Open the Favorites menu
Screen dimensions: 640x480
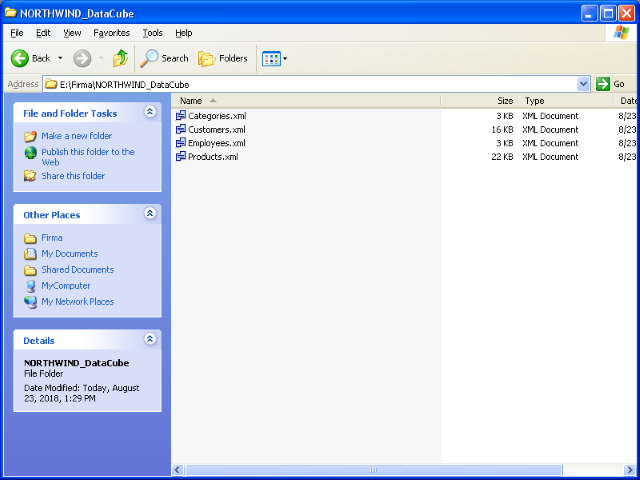coord(111,33)
